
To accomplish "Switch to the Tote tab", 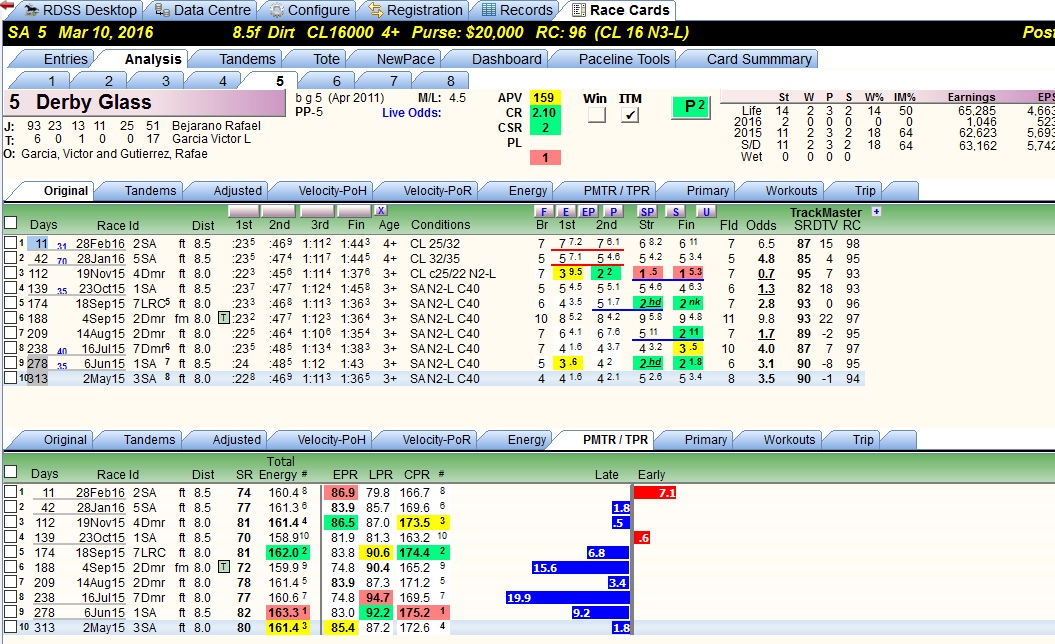I will click(326, 59).
